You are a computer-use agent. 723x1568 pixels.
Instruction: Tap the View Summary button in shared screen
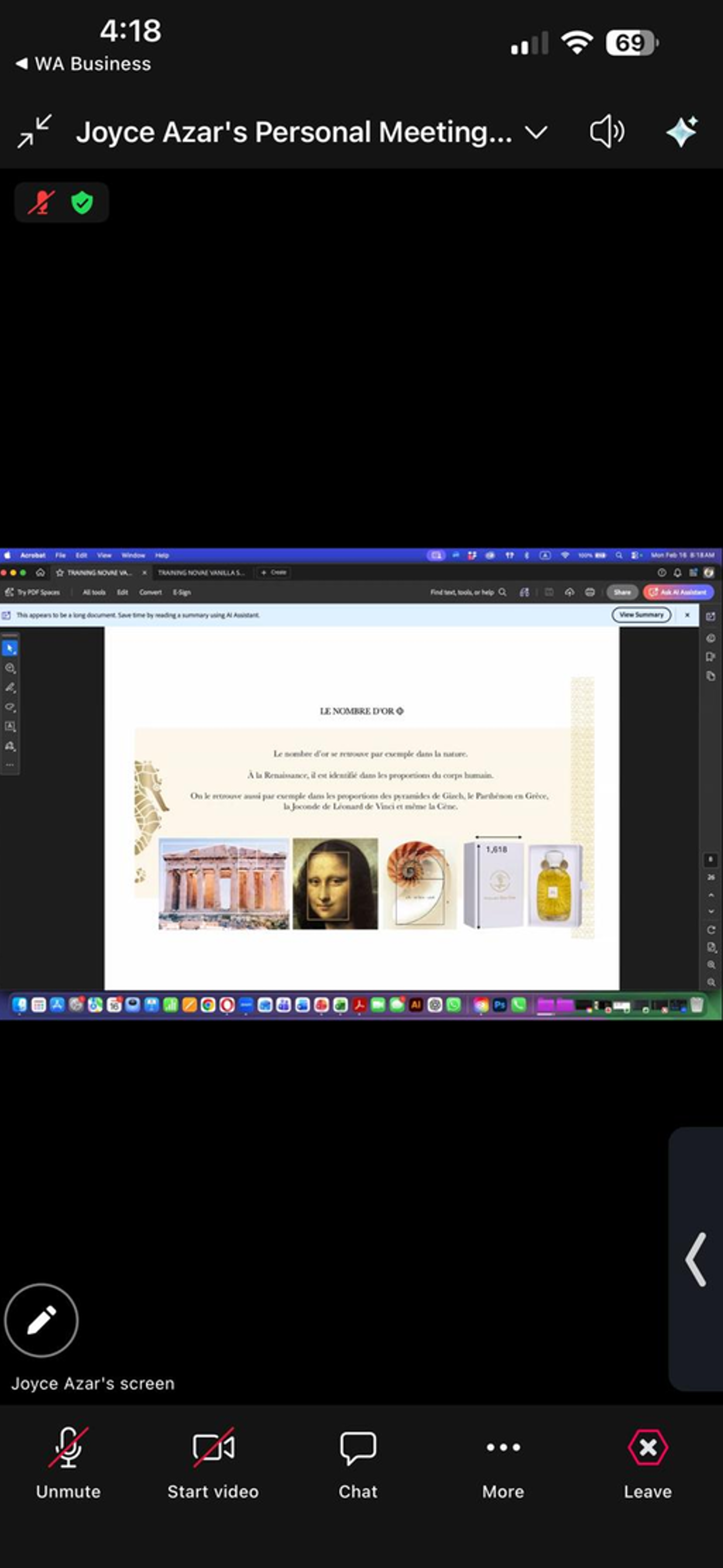click(642, 615)
